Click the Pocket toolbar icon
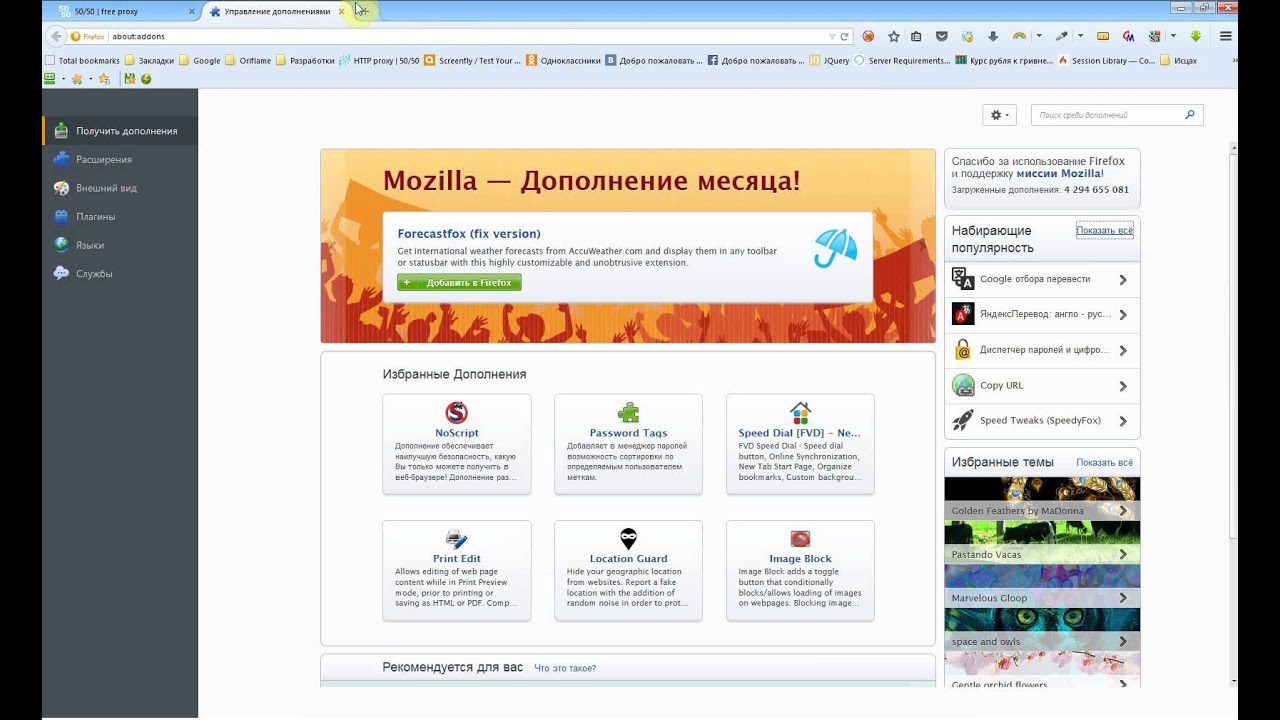Image resolution: width=1280 pixels, height=720 pixels. 942,36
